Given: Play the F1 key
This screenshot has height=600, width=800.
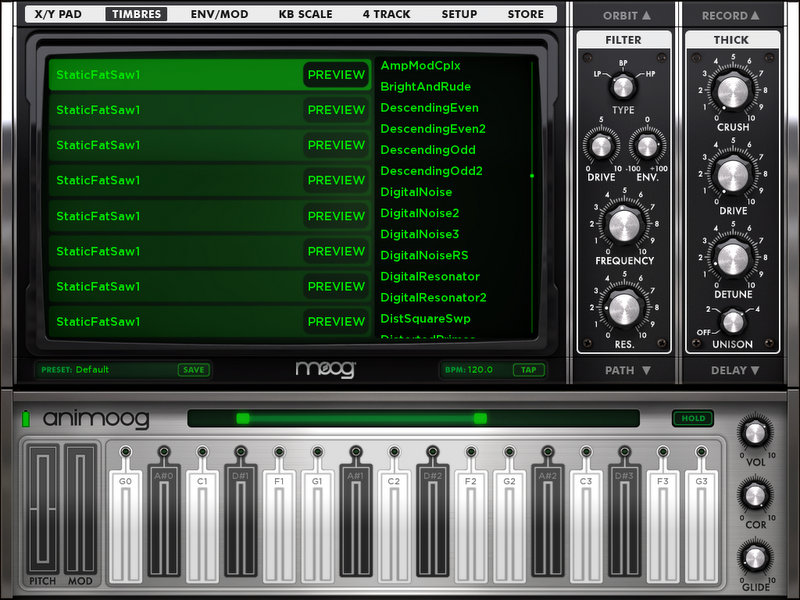Looking at the screenshot, I should 279,526.
